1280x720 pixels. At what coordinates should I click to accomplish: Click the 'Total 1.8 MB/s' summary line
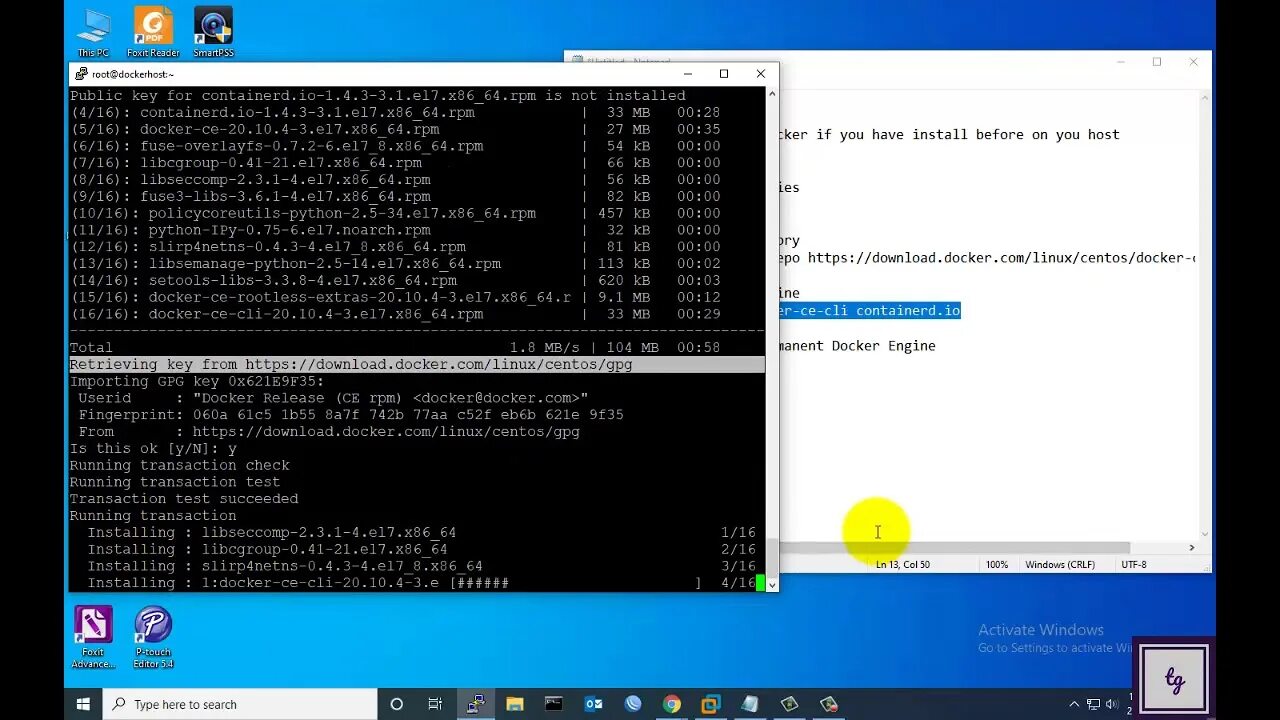(395, 348)
